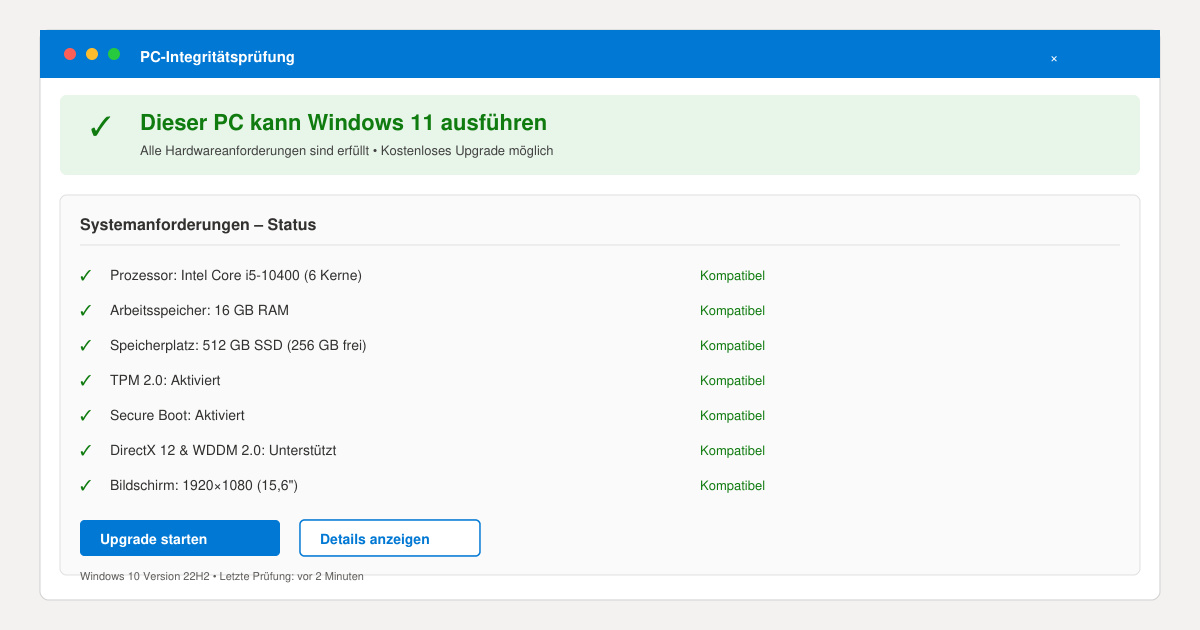Screen dimensions: 1200x630
Task: Select 'Prozessor: Intel Core i5-10400 (6 Kerne)' text
Action: 236,275
